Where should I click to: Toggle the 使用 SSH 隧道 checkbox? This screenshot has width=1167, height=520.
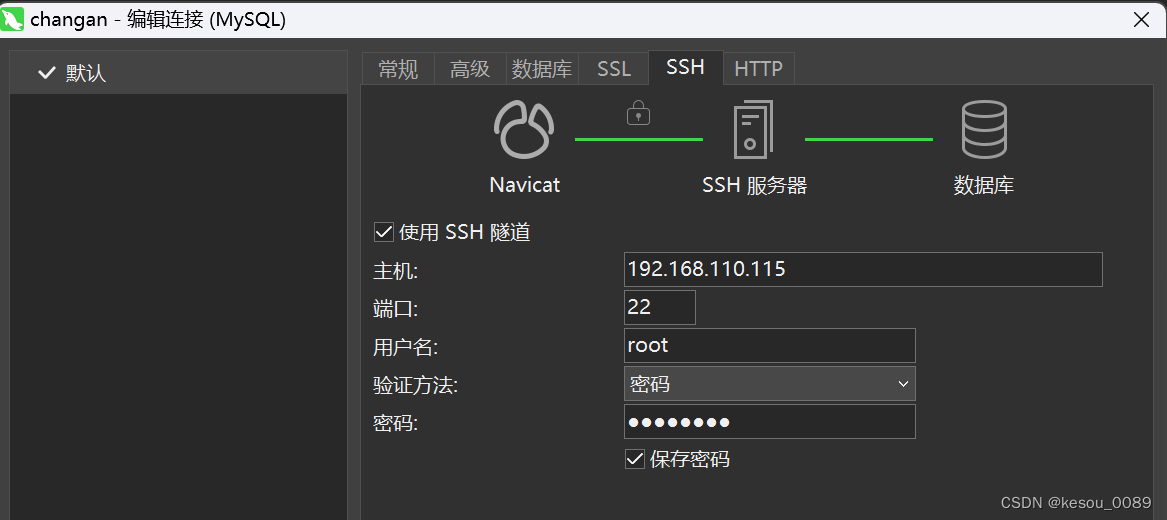pos(383,232)
